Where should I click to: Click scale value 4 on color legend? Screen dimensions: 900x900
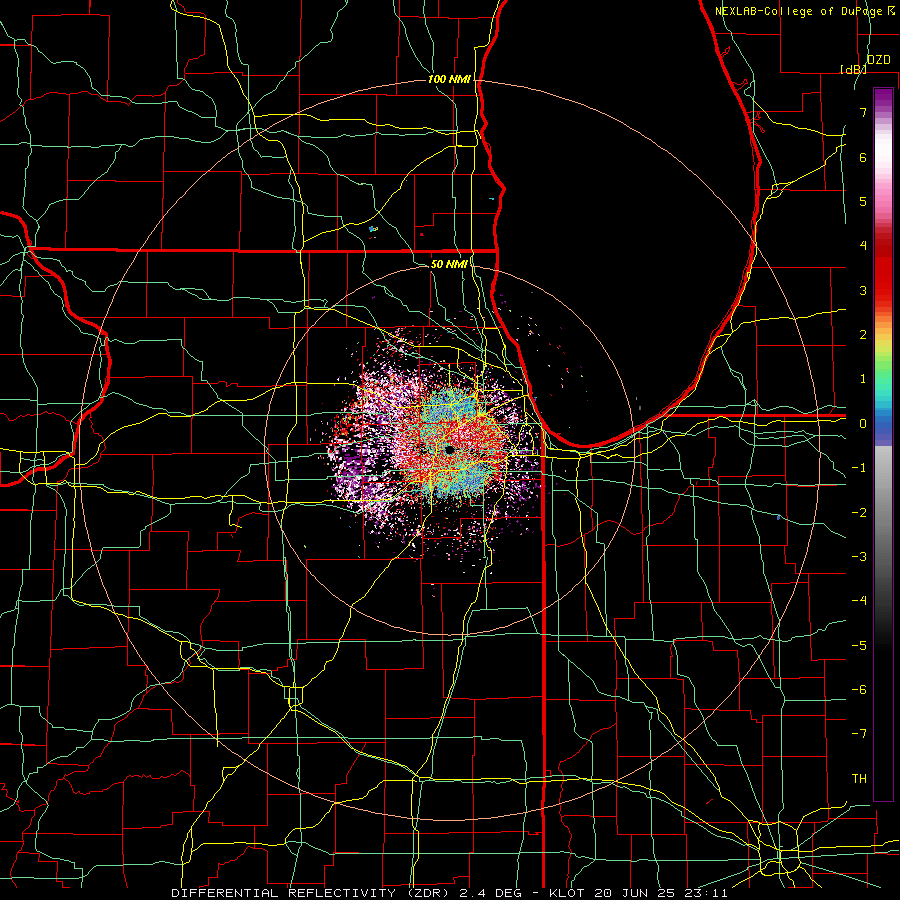coord(863,246)
